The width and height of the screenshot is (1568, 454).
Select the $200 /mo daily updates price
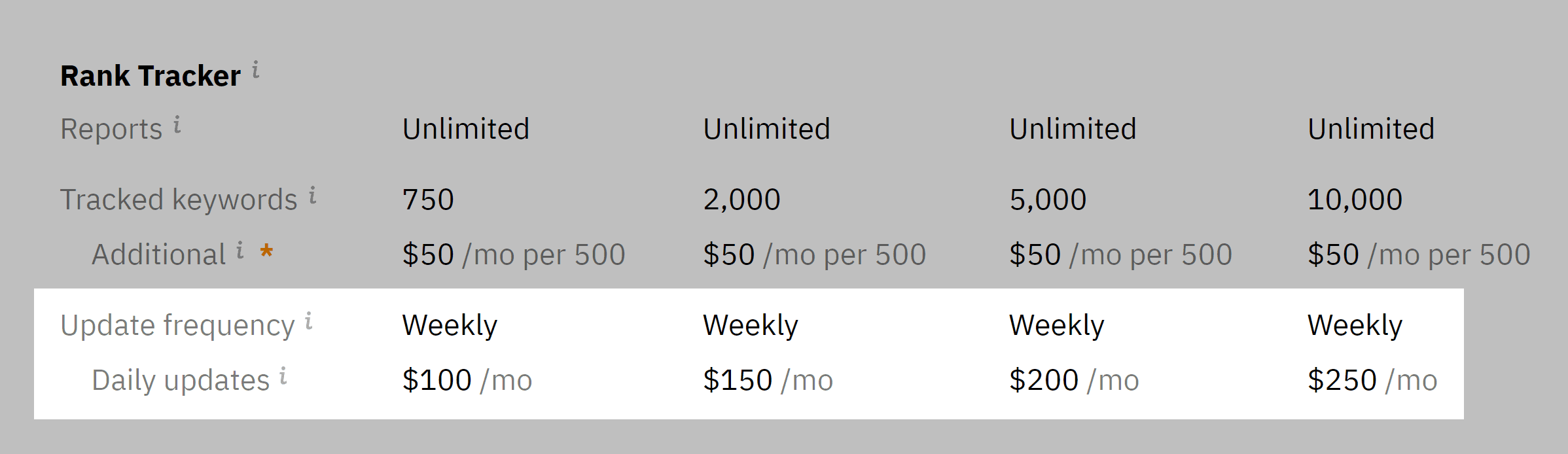[1074, 380]
